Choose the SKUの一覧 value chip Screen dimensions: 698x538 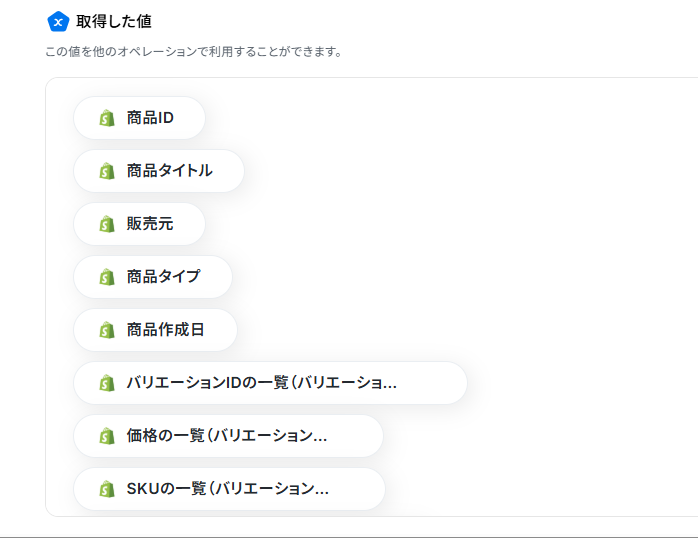(x=229, y=489)
